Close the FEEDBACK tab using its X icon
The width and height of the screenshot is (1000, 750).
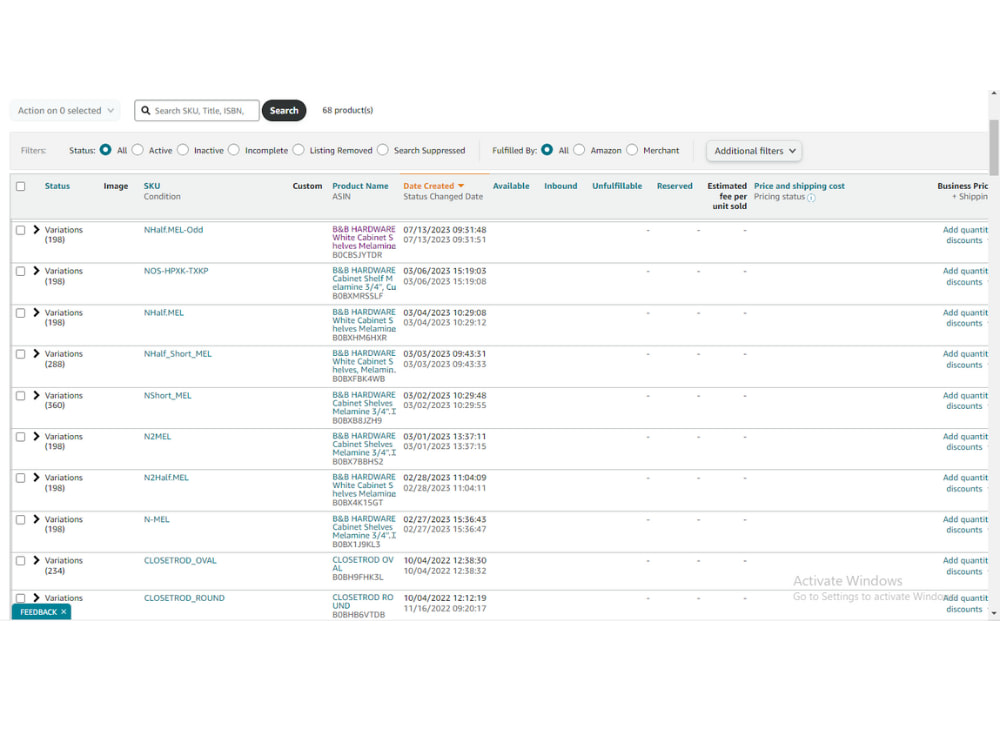click(x=64, y=611)
